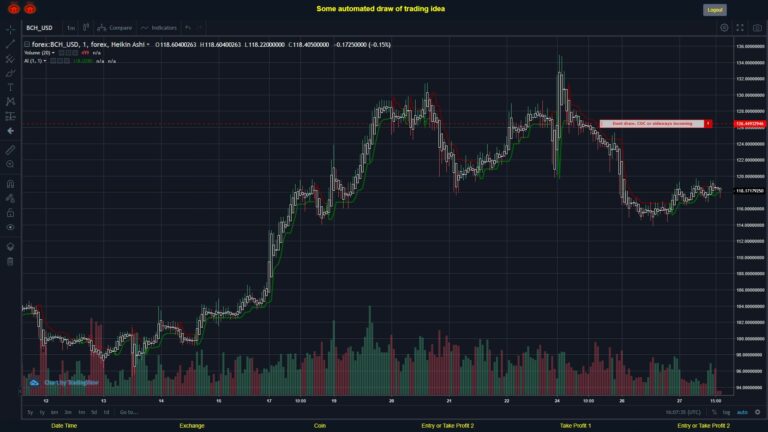This screenshot has width=768, height=432.
Task: Click the second red icon at top left
Action: (x=30, y=8)
